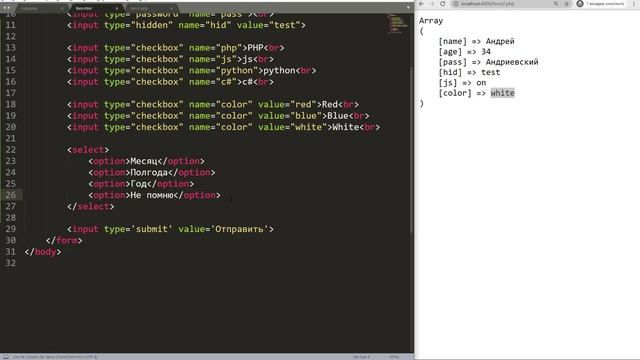Viewport: 640px width, 360px height.
Task: Change Tab Size setting in status bar
Action: [361, 357]
